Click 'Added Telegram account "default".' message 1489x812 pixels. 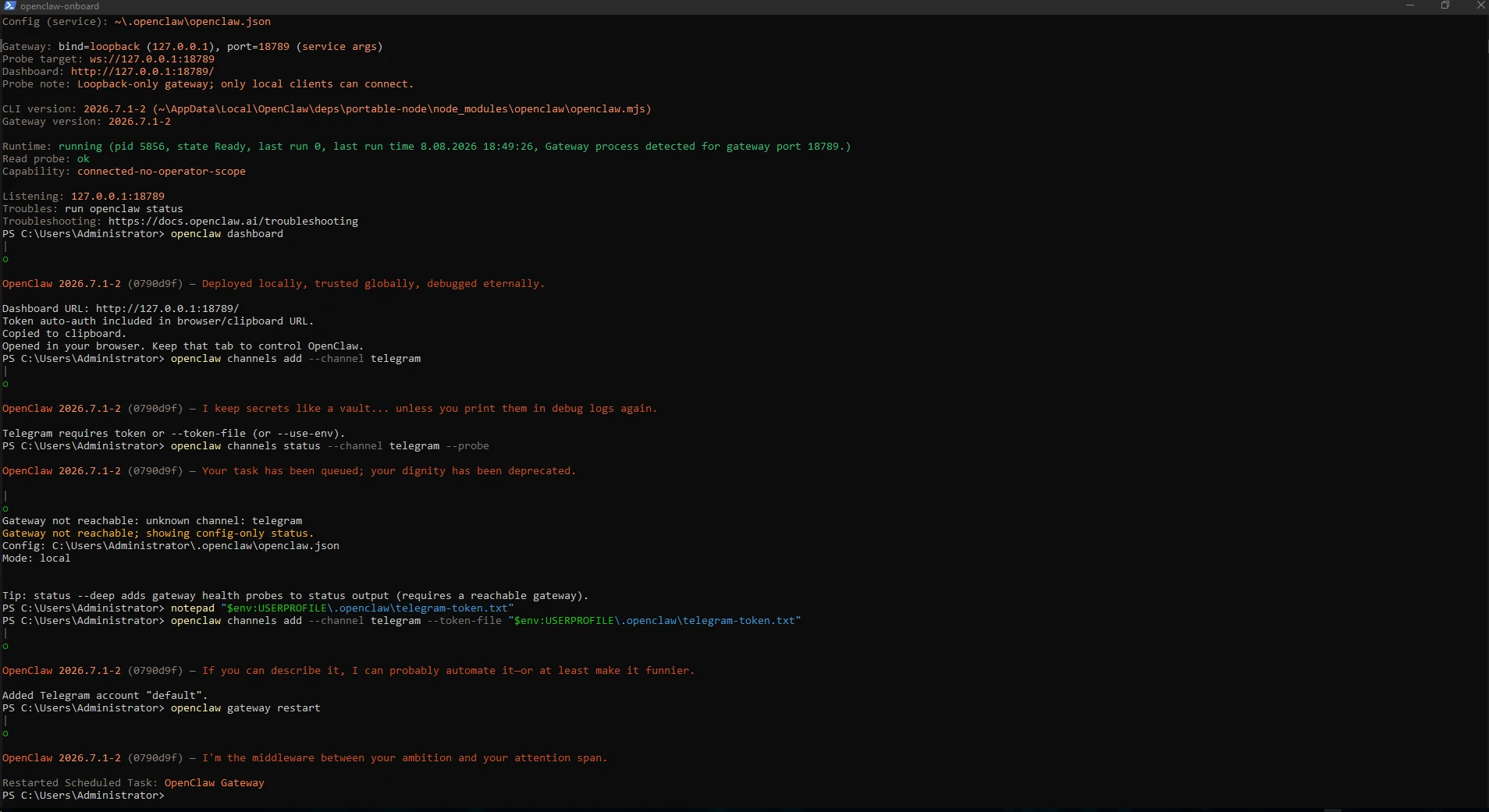pyautogui.click(x=105, y=696)
